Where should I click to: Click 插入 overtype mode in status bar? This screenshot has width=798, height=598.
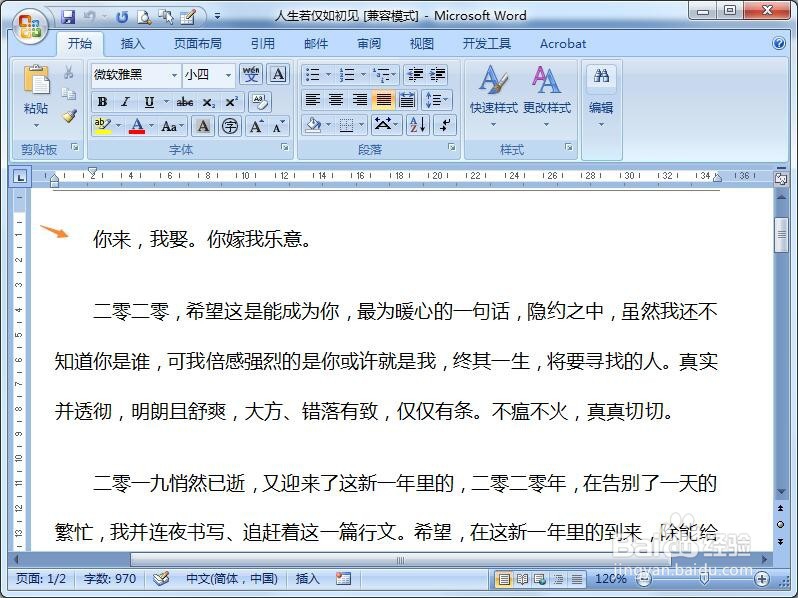tap(307, 579)
